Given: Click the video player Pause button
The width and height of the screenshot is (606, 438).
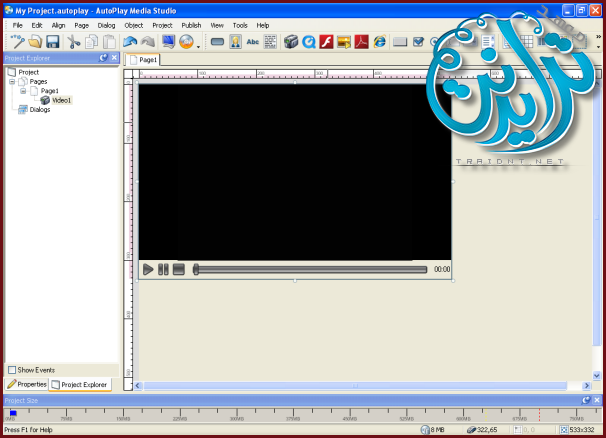Looking at the screenshot, I should point(163,269).
